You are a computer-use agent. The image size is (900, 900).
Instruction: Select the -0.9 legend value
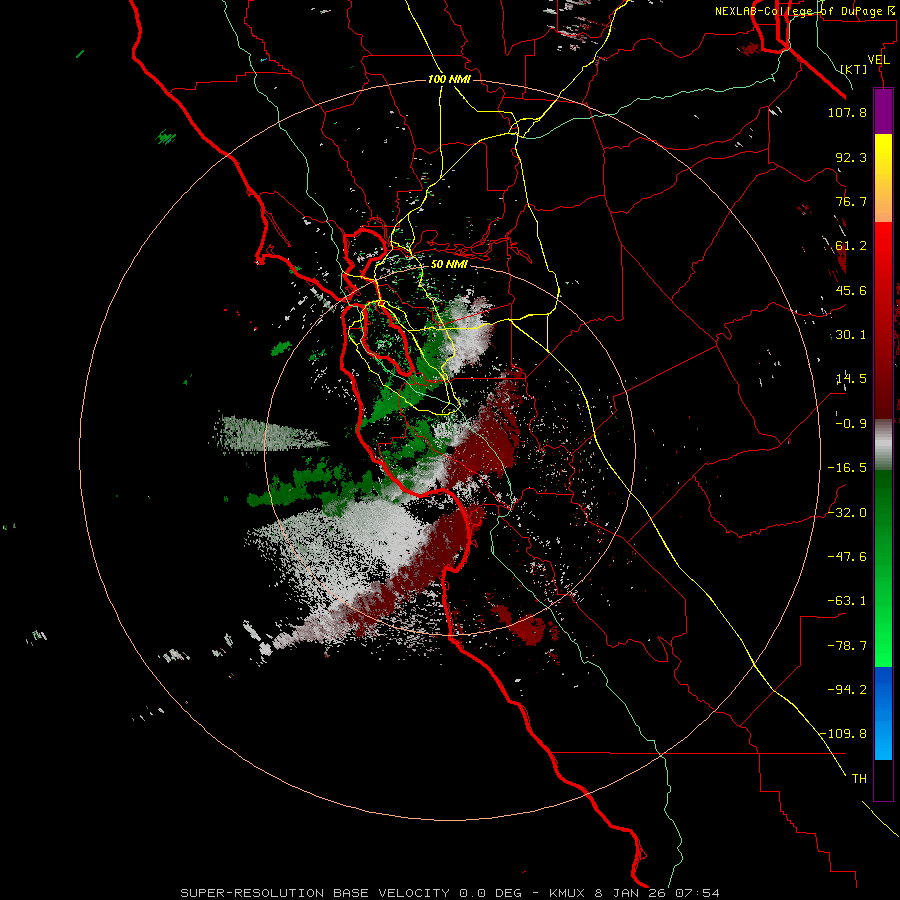(851, 424)
